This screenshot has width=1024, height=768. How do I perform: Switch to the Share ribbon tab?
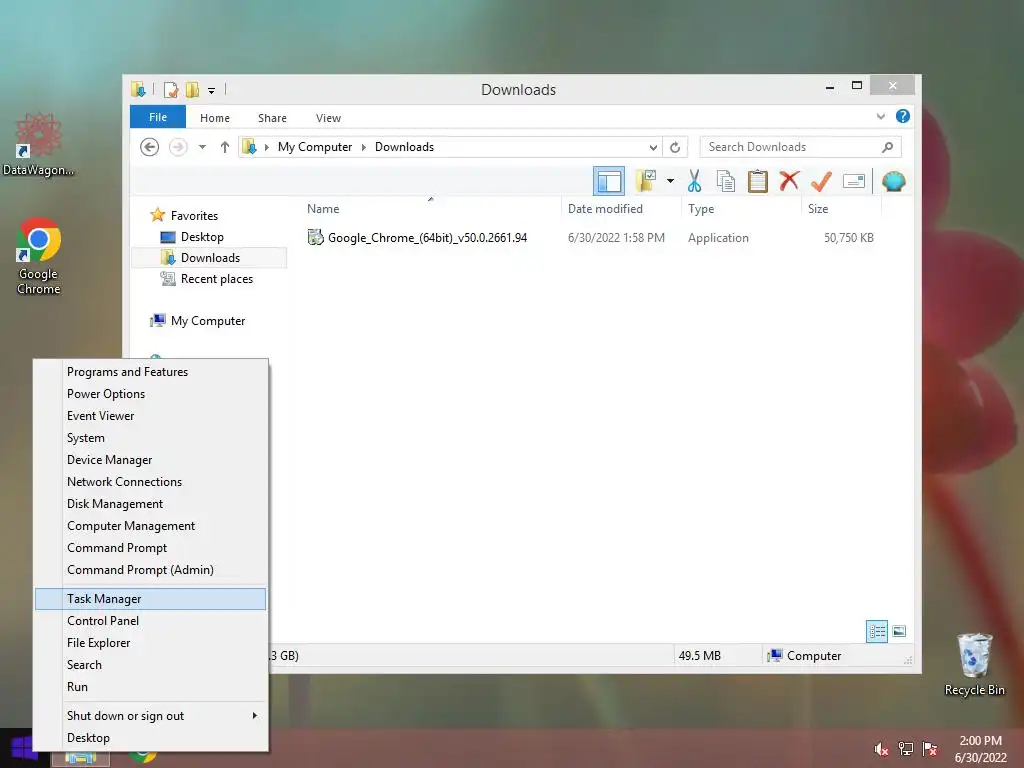point(272,118)
